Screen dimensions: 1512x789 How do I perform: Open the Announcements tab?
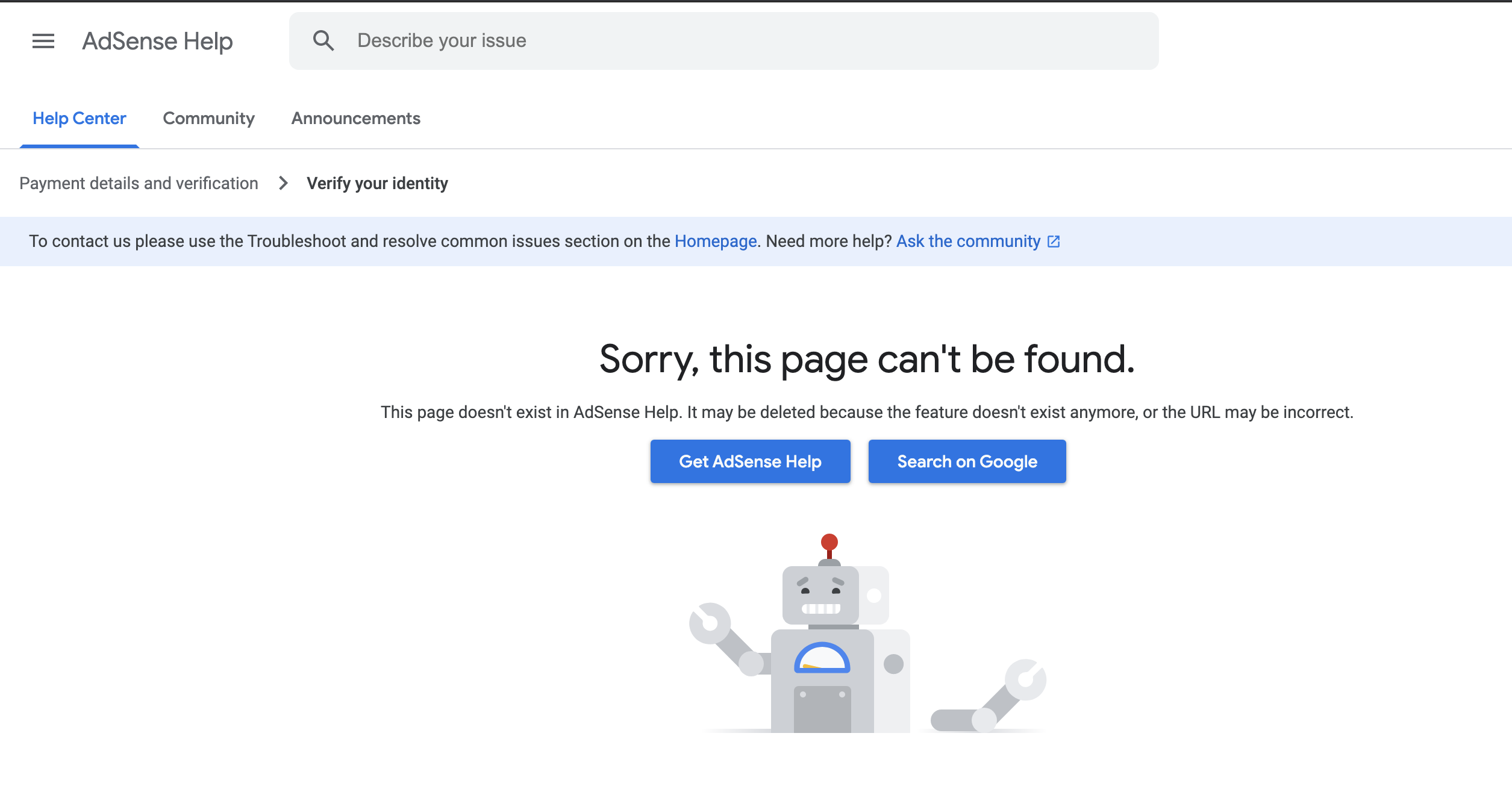coord(355,118)
